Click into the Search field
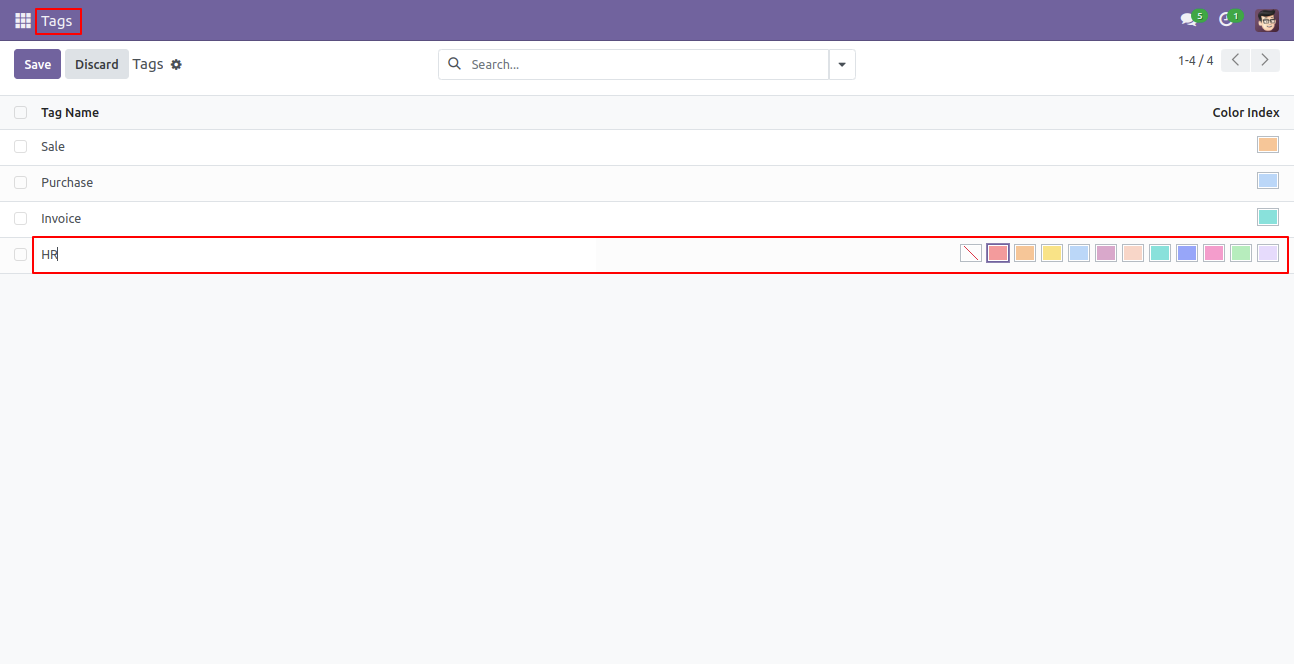The image size is (1294, 664). (x=645, y=64)
